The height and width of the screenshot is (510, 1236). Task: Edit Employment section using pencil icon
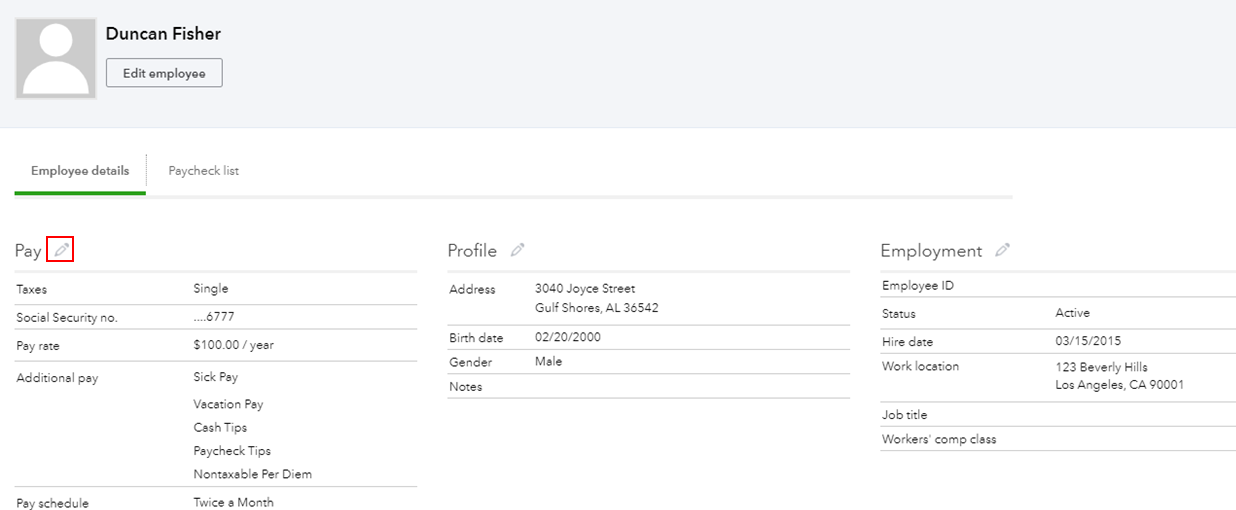(x=1002, y=250)
